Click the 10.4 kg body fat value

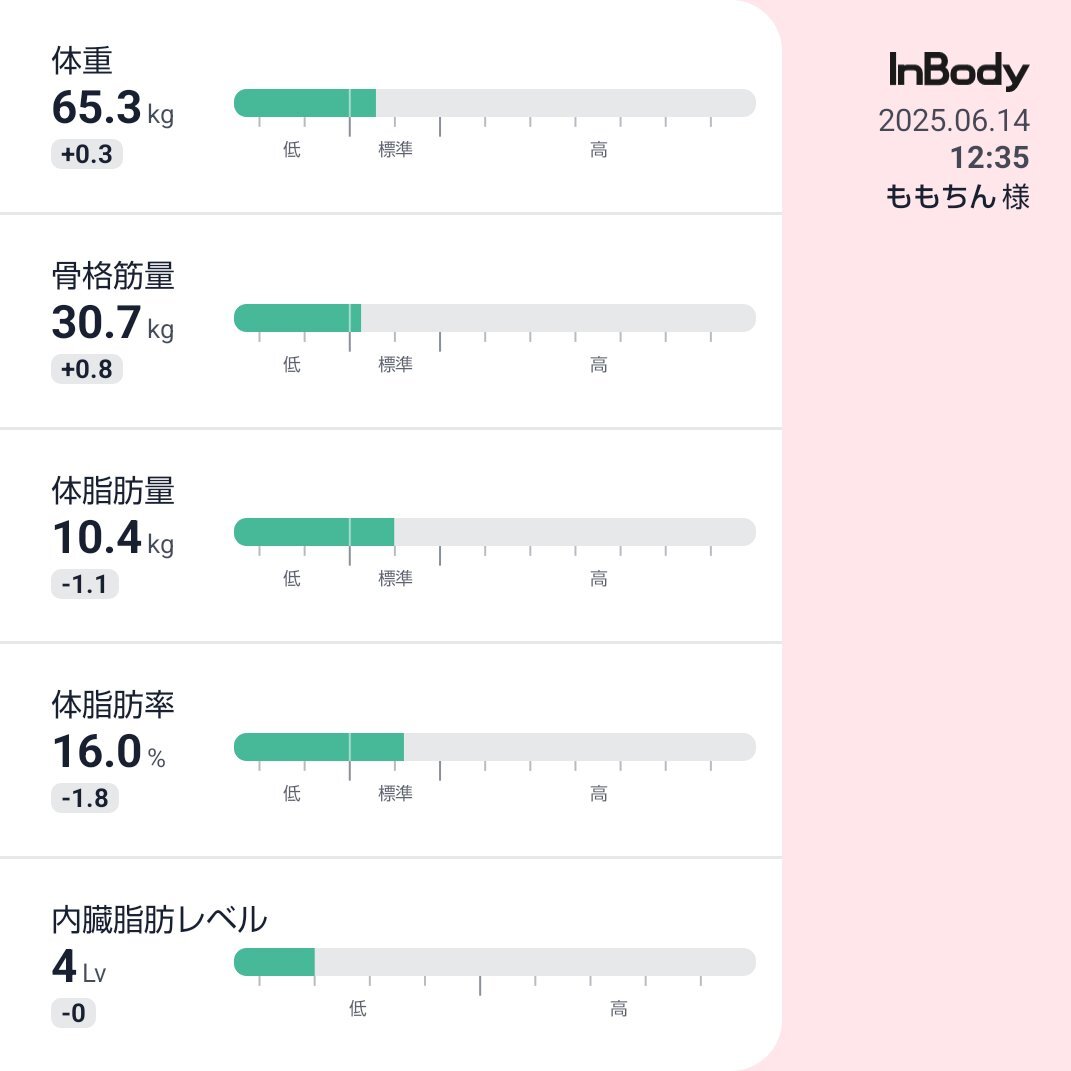[113, 538]
